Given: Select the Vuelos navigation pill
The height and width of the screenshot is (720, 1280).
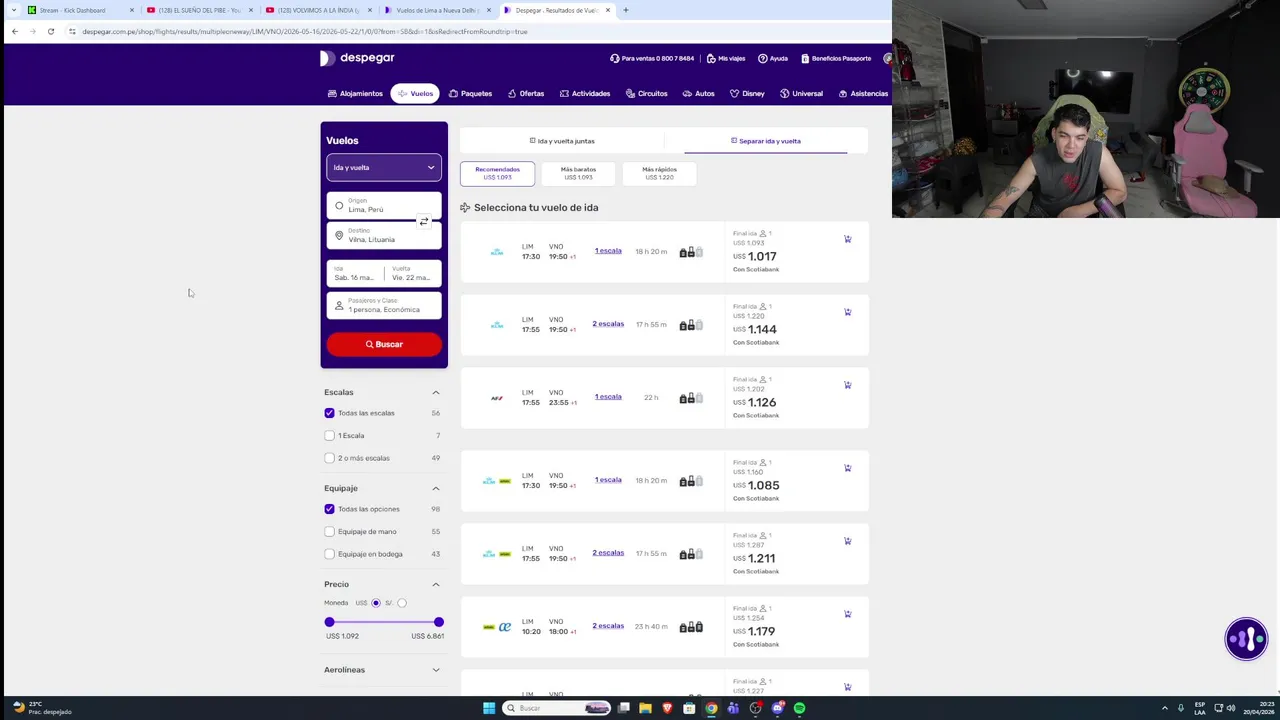Looking at the screenshot, I should (x=415, y=94).
